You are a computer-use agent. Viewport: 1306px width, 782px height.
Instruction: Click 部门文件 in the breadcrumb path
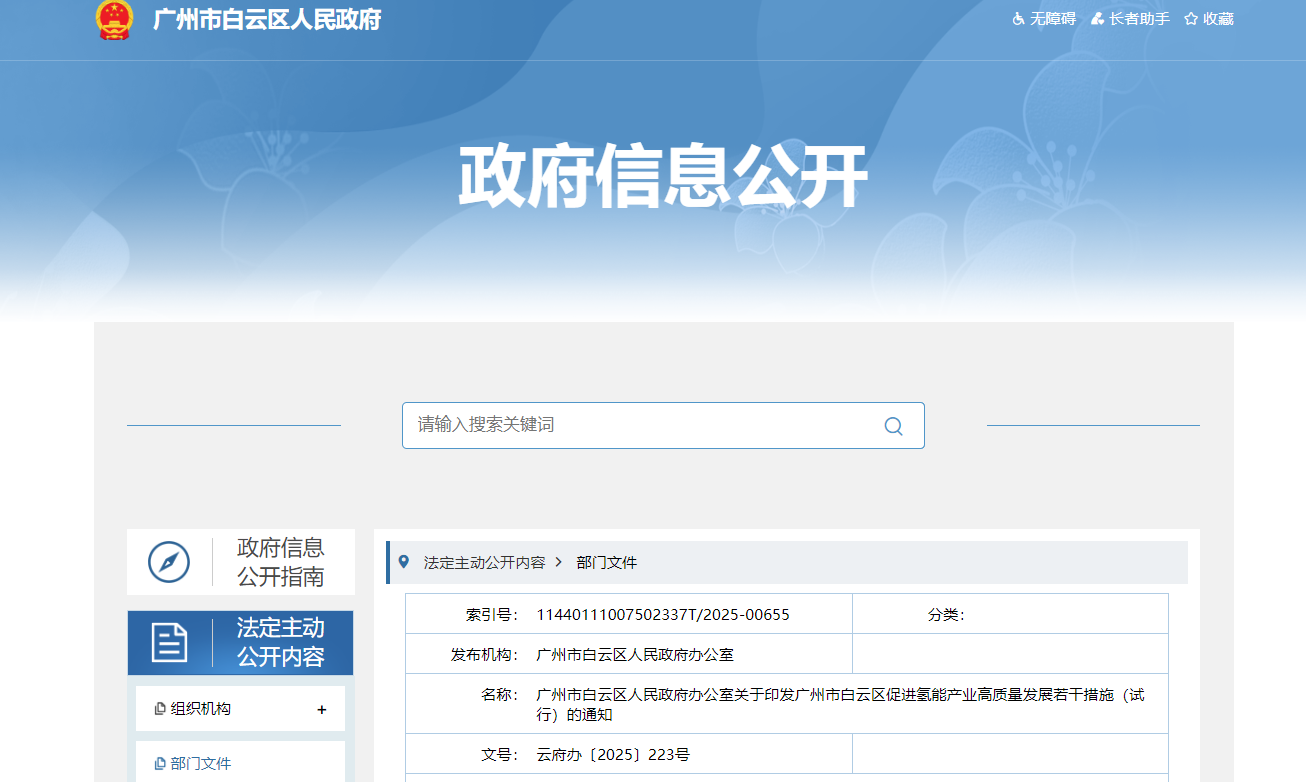pyautogui.click(x=606, y=563)
